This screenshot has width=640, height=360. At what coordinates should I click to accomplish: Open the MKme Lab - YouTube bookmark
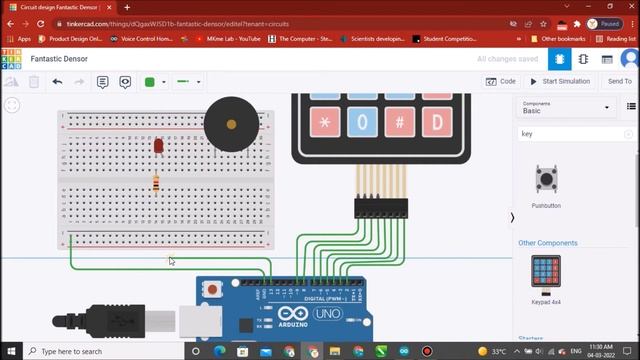tap(228, 39)
